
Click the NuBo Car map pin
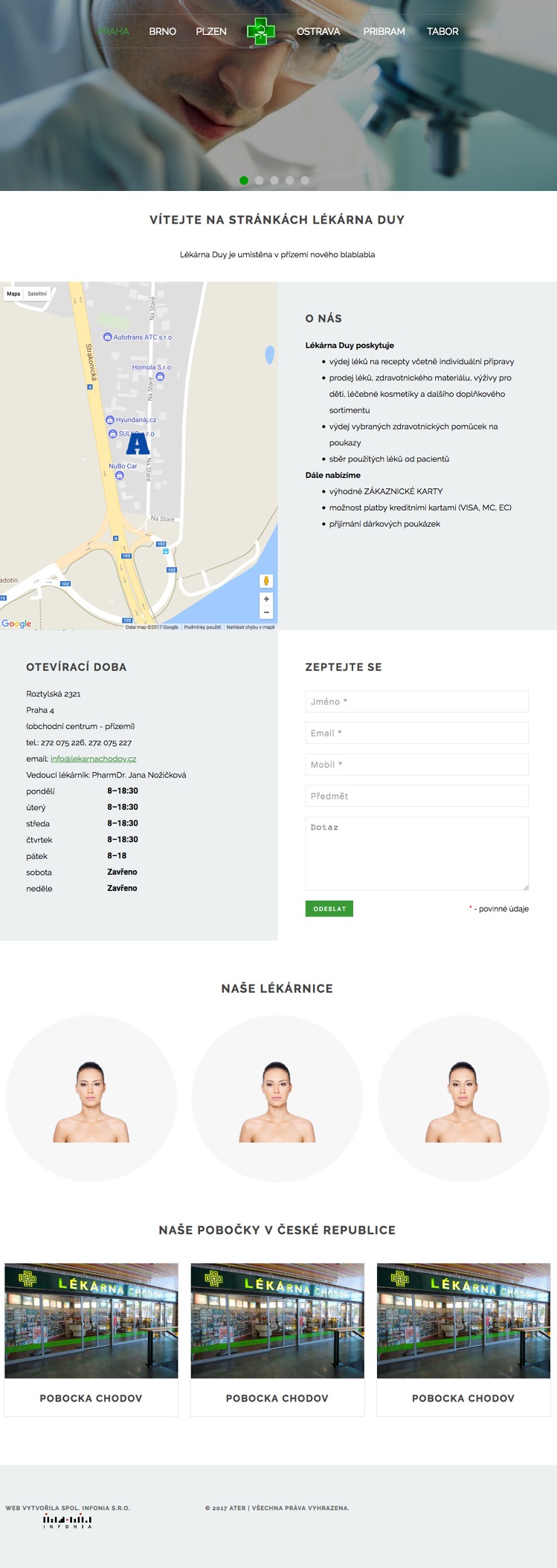119,475
